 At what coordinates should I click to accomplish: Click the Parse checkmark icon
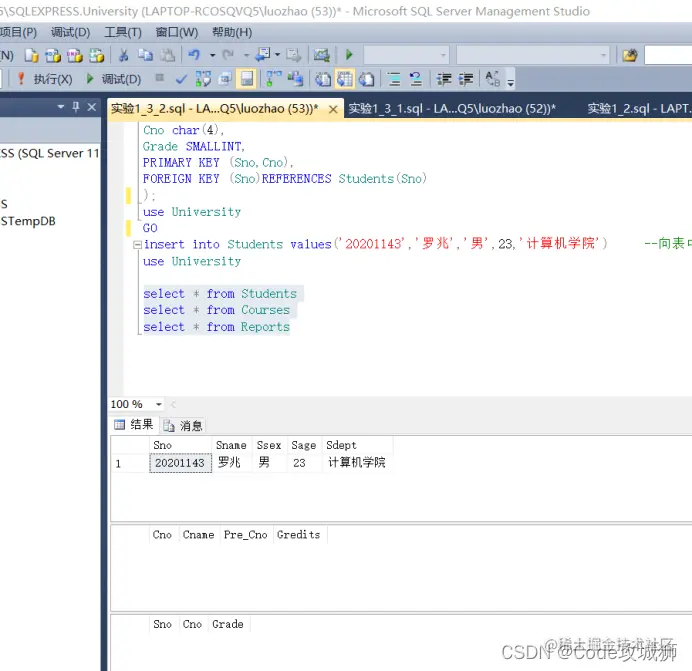181,79
